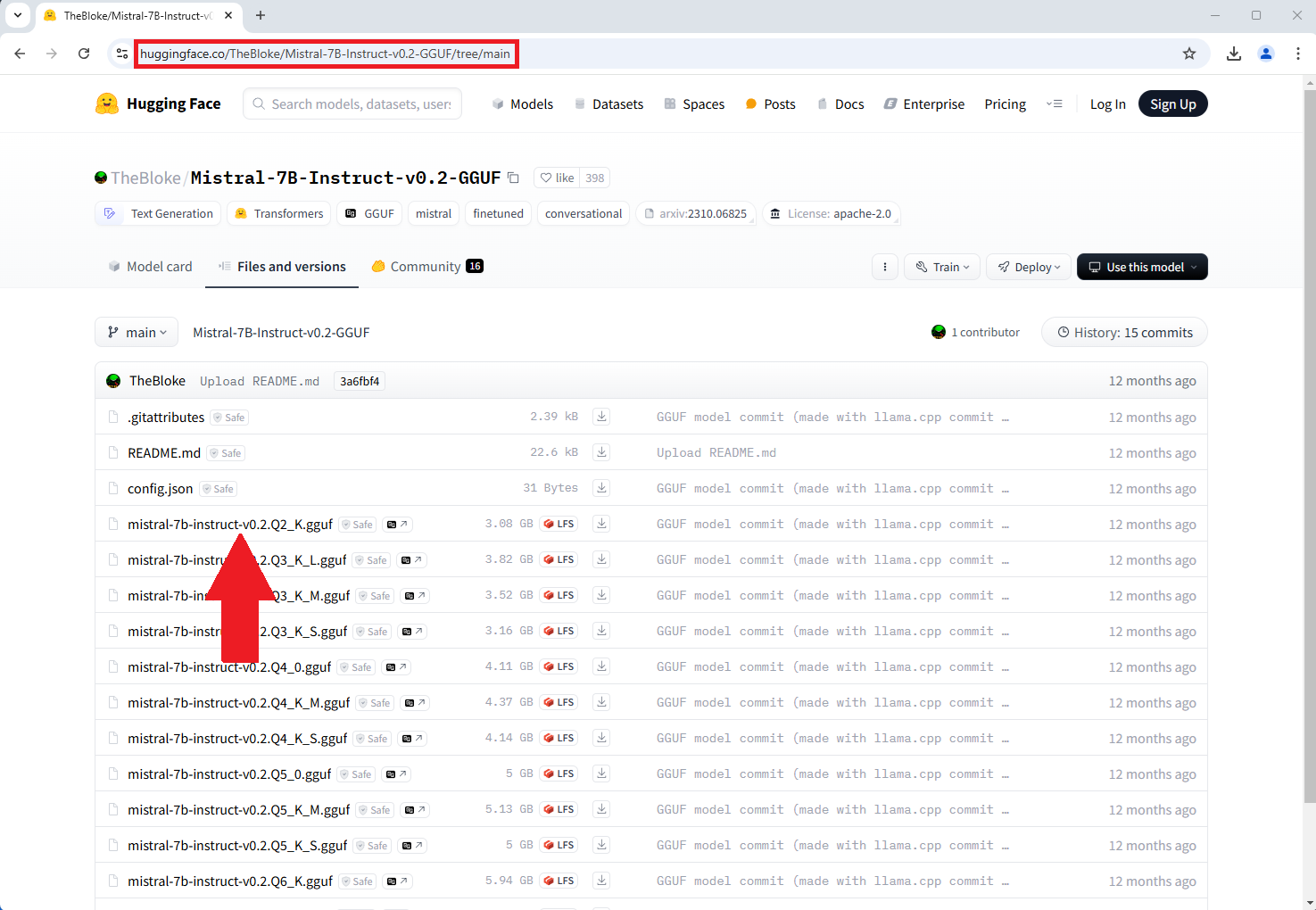
Task: Go to Models in navigation
Action: [523, 103]
